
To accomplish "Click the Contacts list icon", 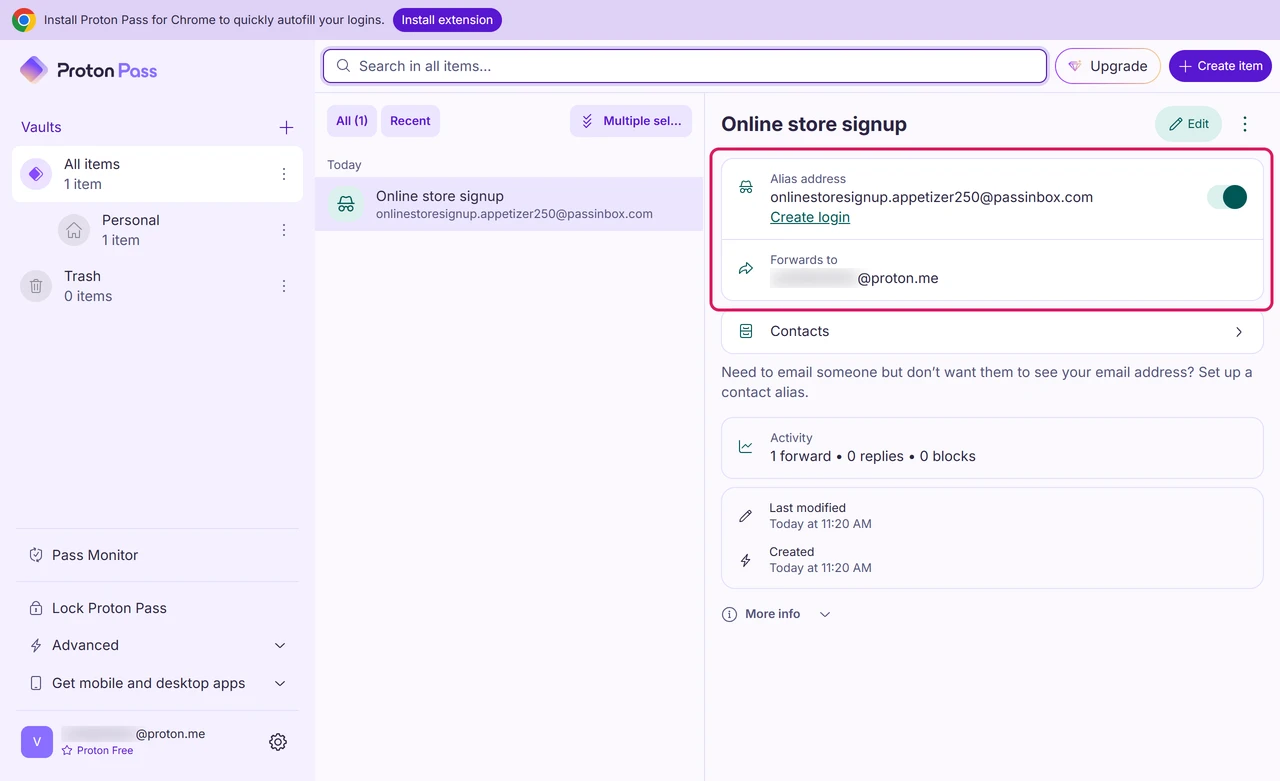I will point(746,331).
